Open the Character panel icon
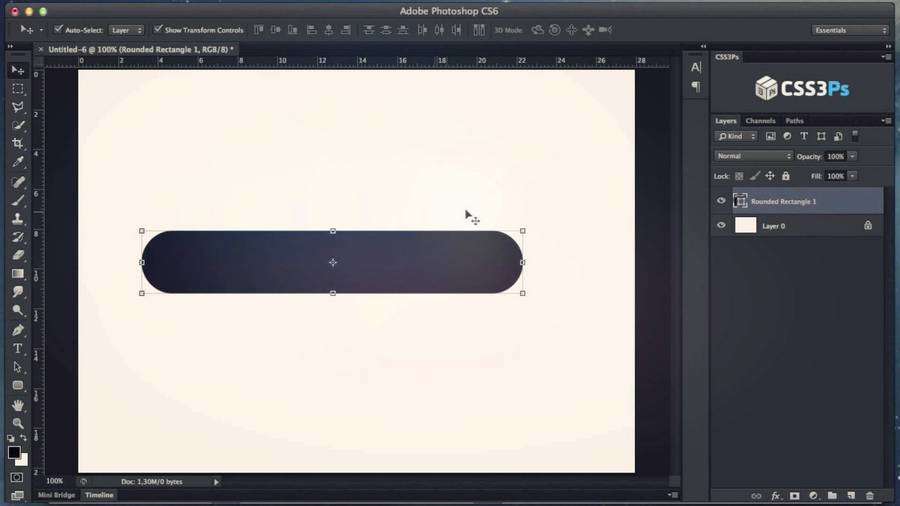Image resolution: width=900 pixels, height=506 pixels. tap(696, 68)
